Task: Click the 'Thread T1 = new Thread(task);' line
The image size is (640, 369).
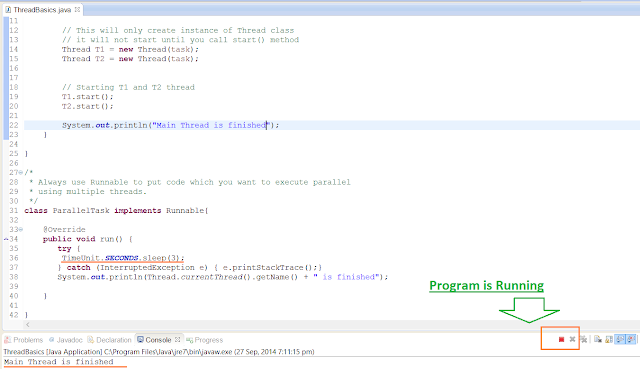Action: point(130,49)
